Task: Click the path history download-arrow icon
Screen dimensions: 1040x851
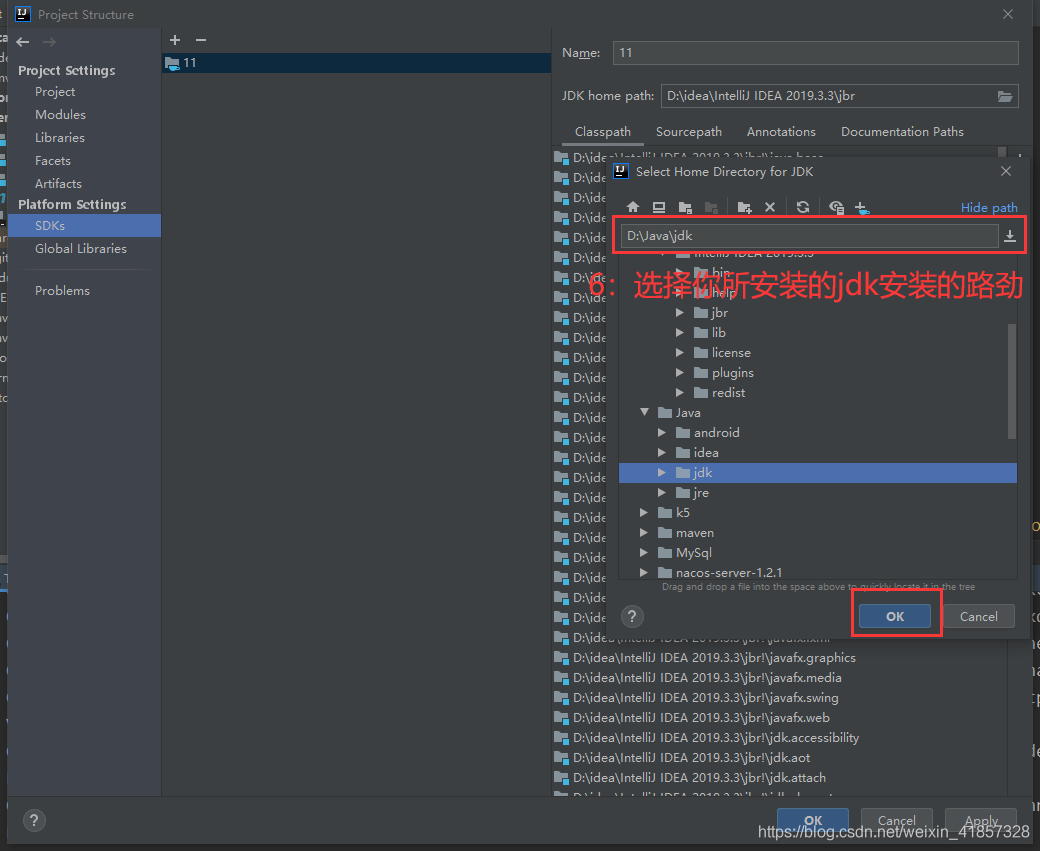Action: tap(1010, 236)
